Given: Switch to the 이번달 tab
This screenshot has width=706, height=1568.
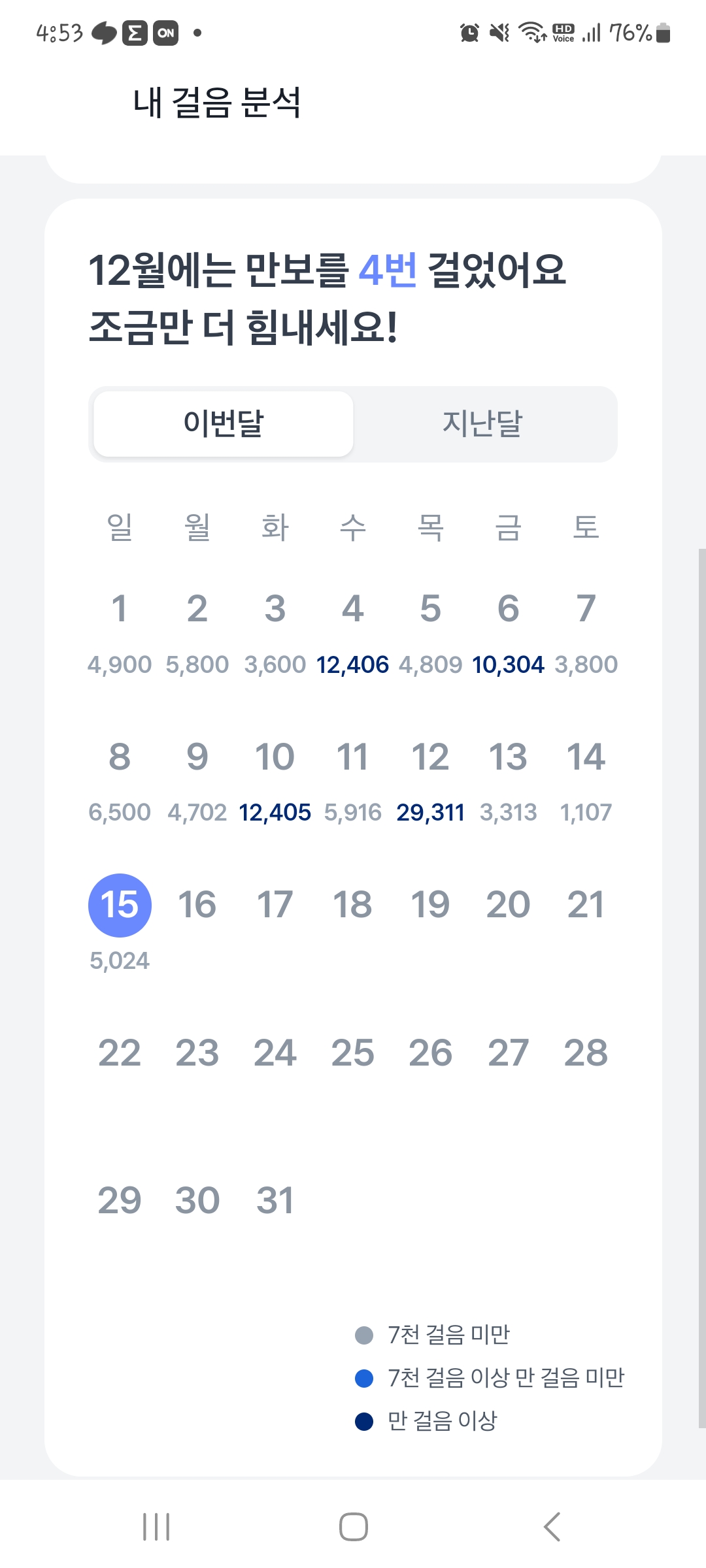Looking at the screenshot, I should pos(224,423).
